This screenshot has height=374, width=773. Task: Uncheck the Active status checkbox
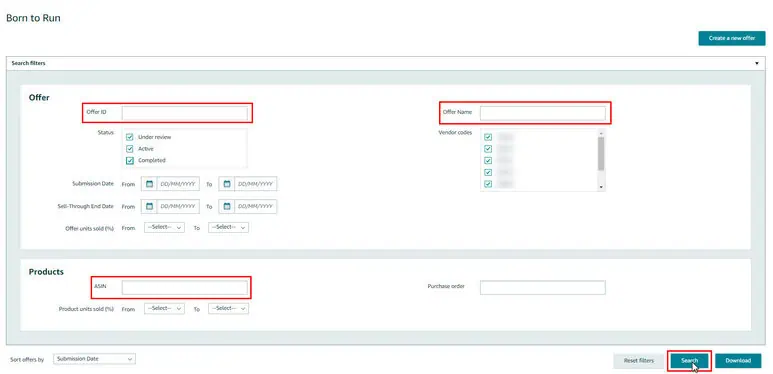coord(130,149)
